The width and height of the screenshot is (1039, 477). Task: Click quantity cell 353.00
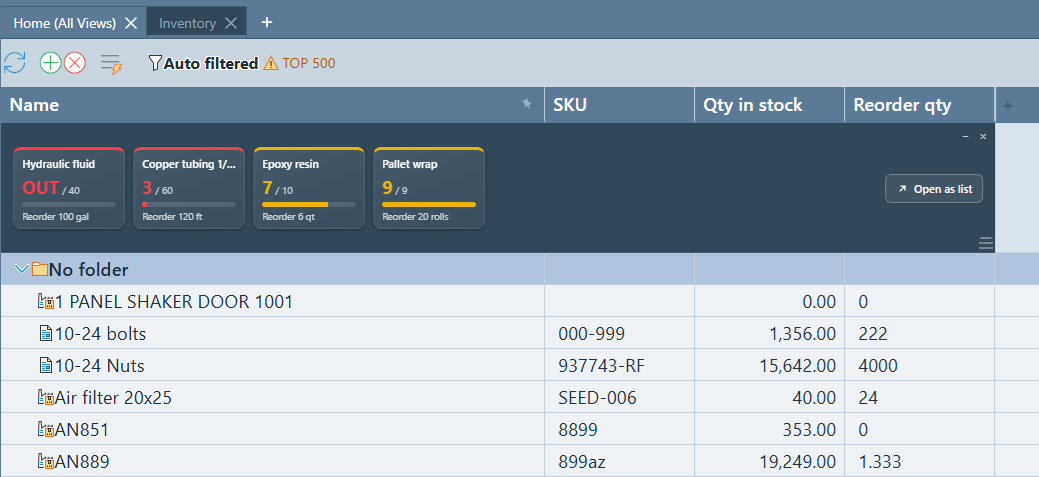tap(769, 429)
